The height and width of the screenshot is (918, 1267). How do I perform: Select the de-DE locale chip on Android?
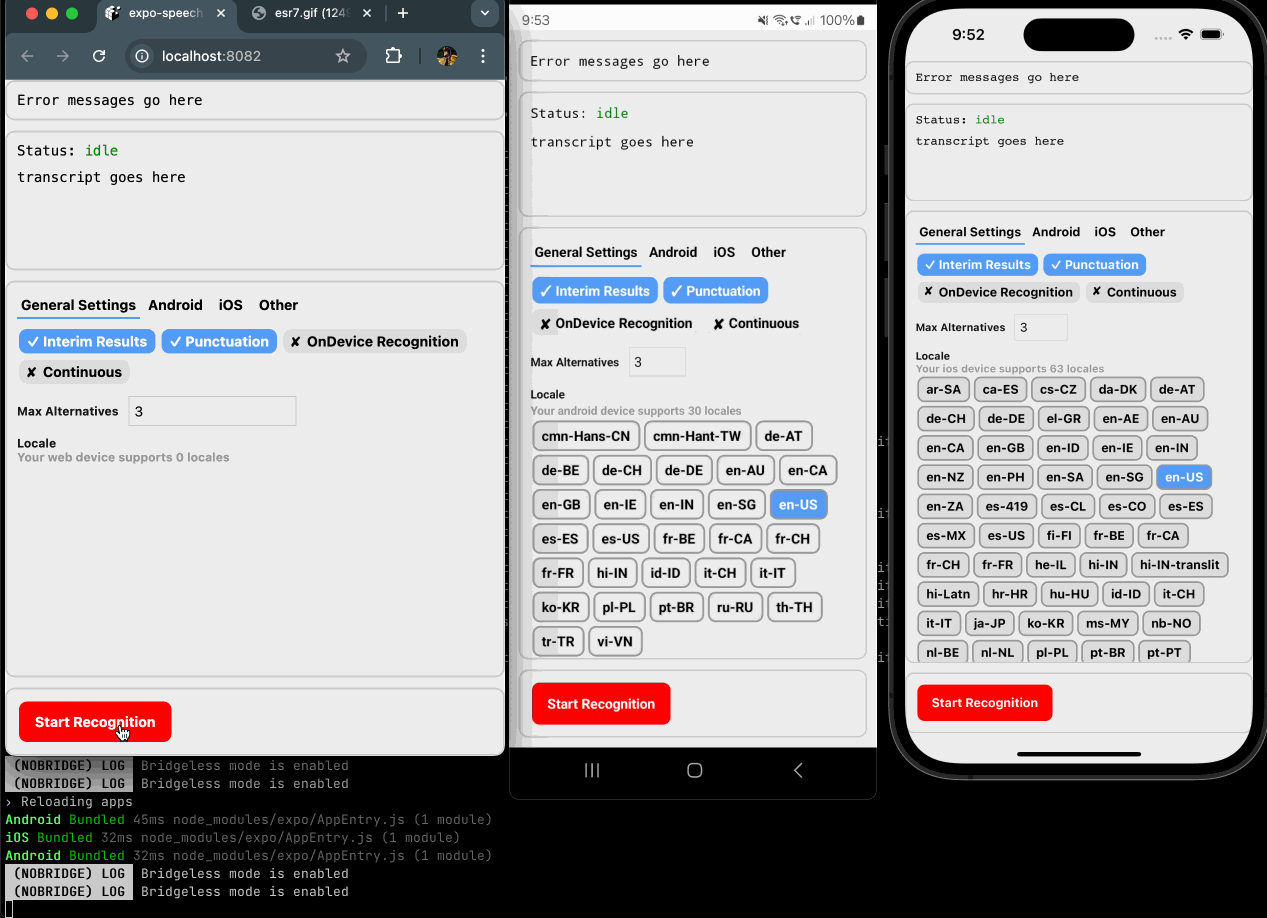[x=683, y=470]
